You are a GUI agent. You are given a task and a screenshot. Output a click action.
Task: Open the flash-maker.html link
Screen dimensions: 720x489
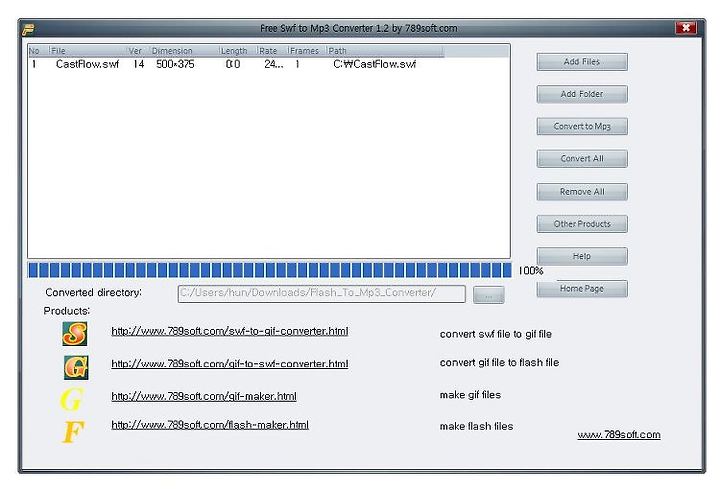pyautogui.click(x=210, y=425)
